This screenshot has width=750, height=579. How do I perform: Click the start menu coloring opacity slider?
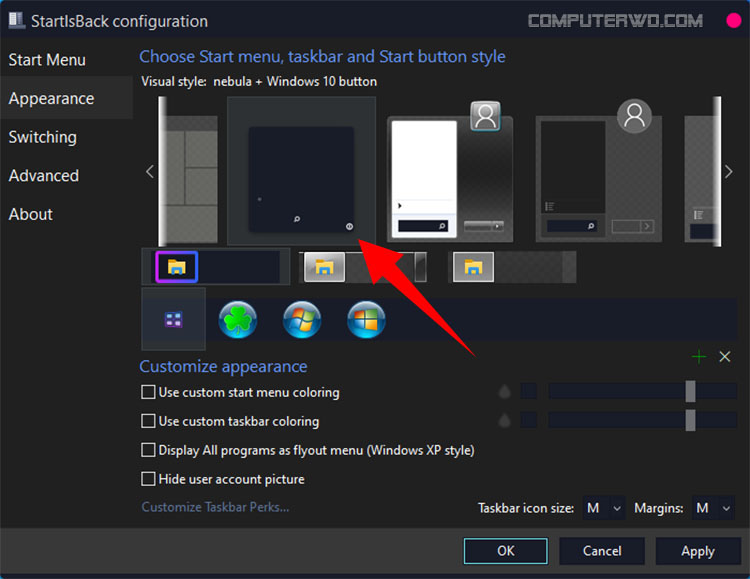point(642,391)
